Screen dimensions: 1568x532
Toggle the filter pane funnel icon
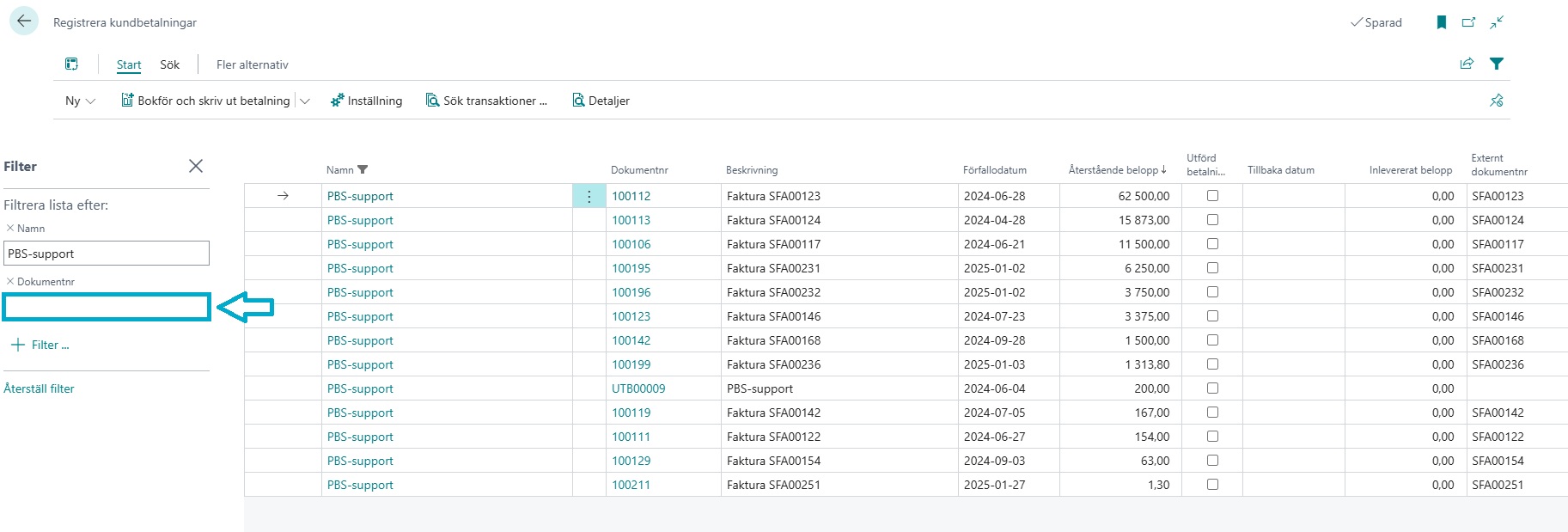pyautogui.click(x=1497, y=64)
